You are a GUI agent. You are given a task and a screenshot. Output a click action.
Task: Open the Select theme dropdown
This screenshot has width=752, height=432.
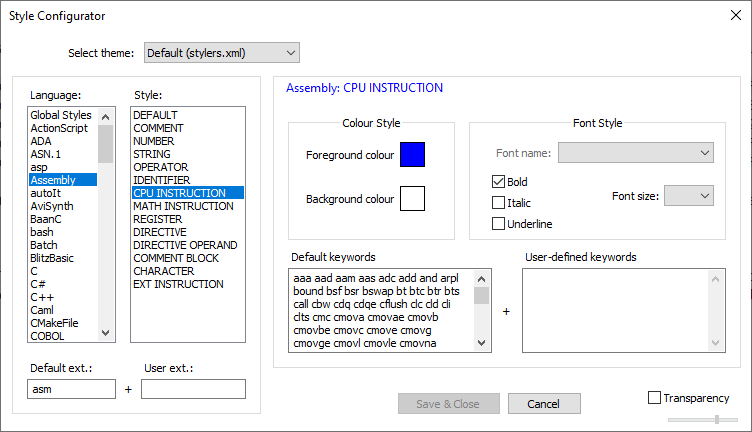click(x=222, y=53)
